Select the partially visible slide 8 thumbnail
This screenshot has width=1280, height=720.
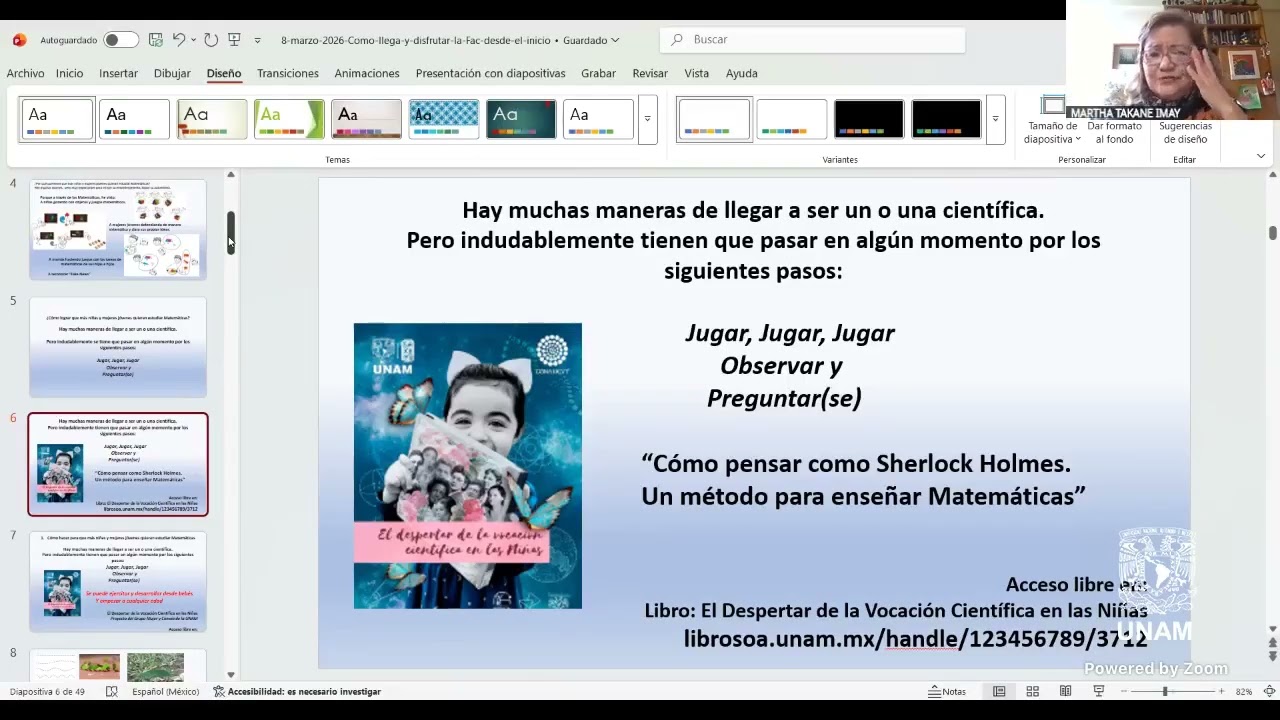(x=118, y=664)
